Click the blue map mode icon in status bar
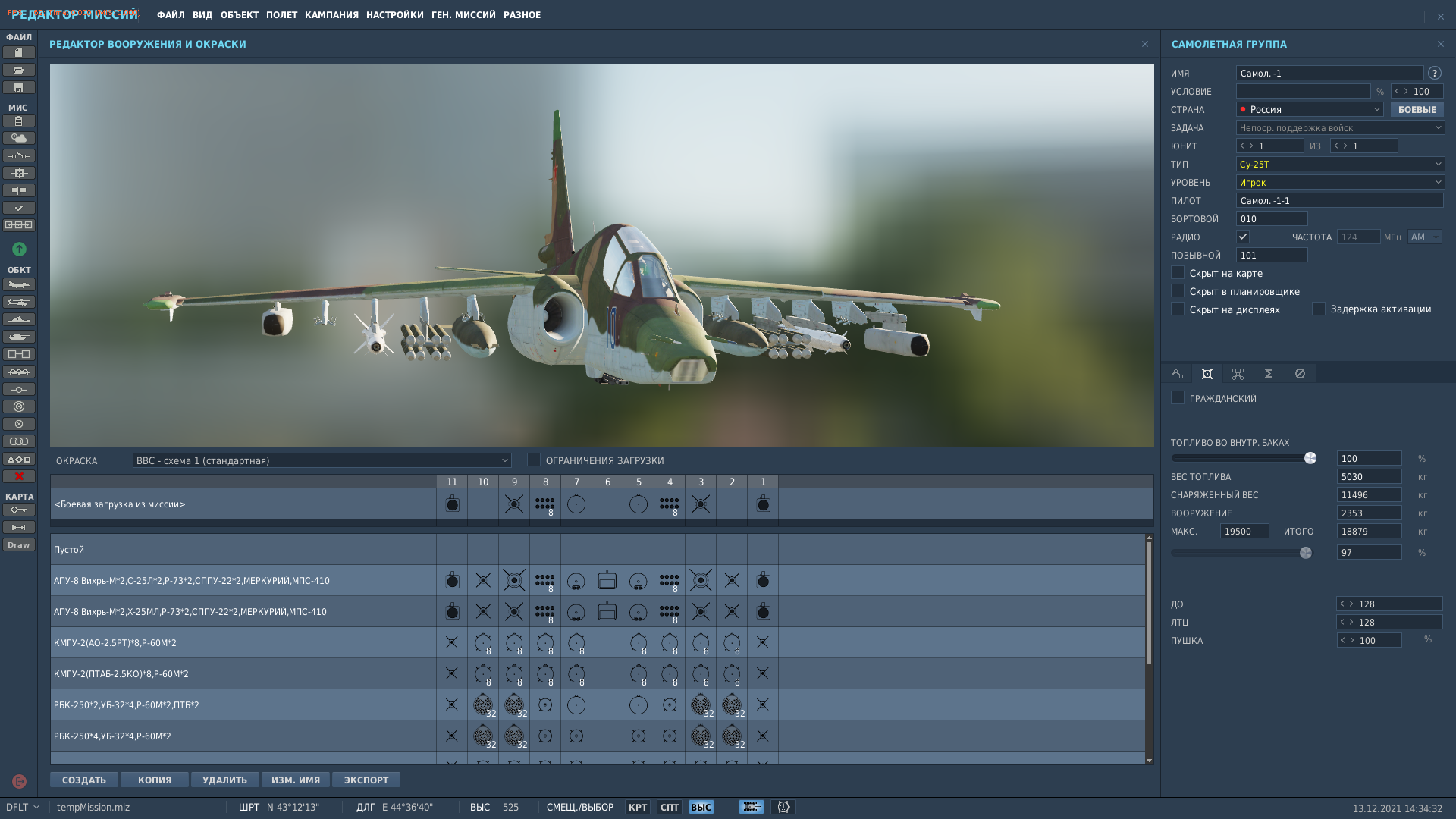The height and width of the screenshot is (819, 1456). pyautogui.click(x=752, y=807)
